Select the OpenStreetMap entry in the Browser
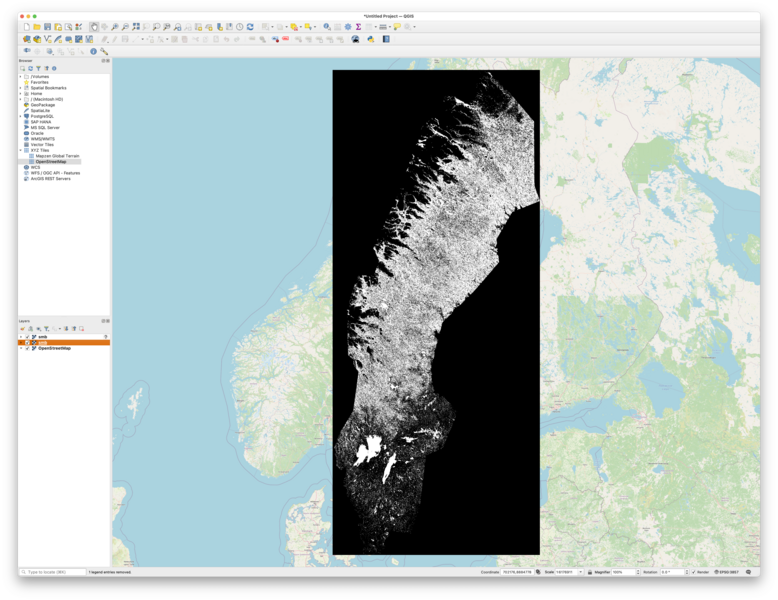This screenshot has height=600, width=778. click(x=51, y=162)
